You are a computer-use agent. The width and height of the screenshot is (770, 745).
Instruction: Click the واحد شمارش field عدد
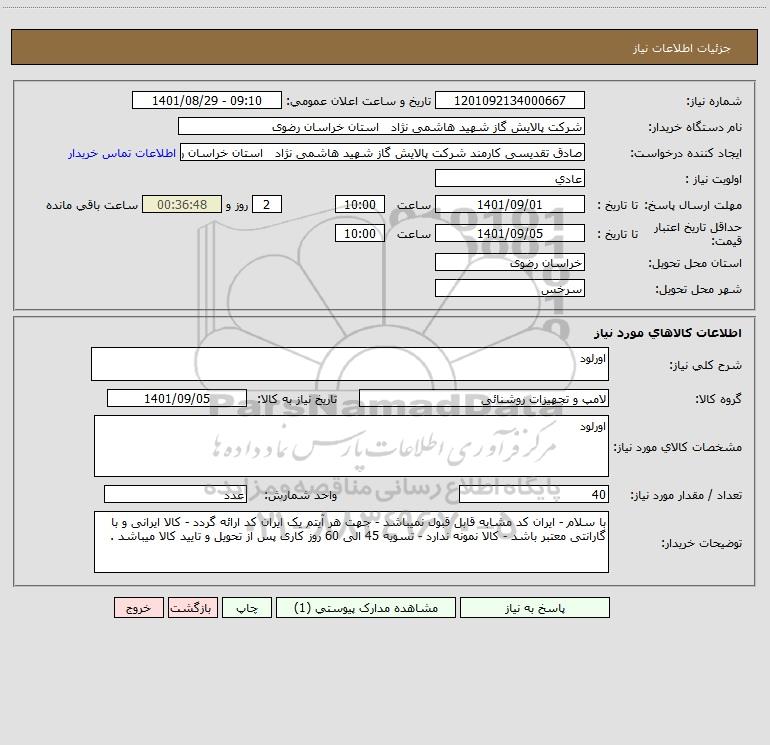point(175,495)
